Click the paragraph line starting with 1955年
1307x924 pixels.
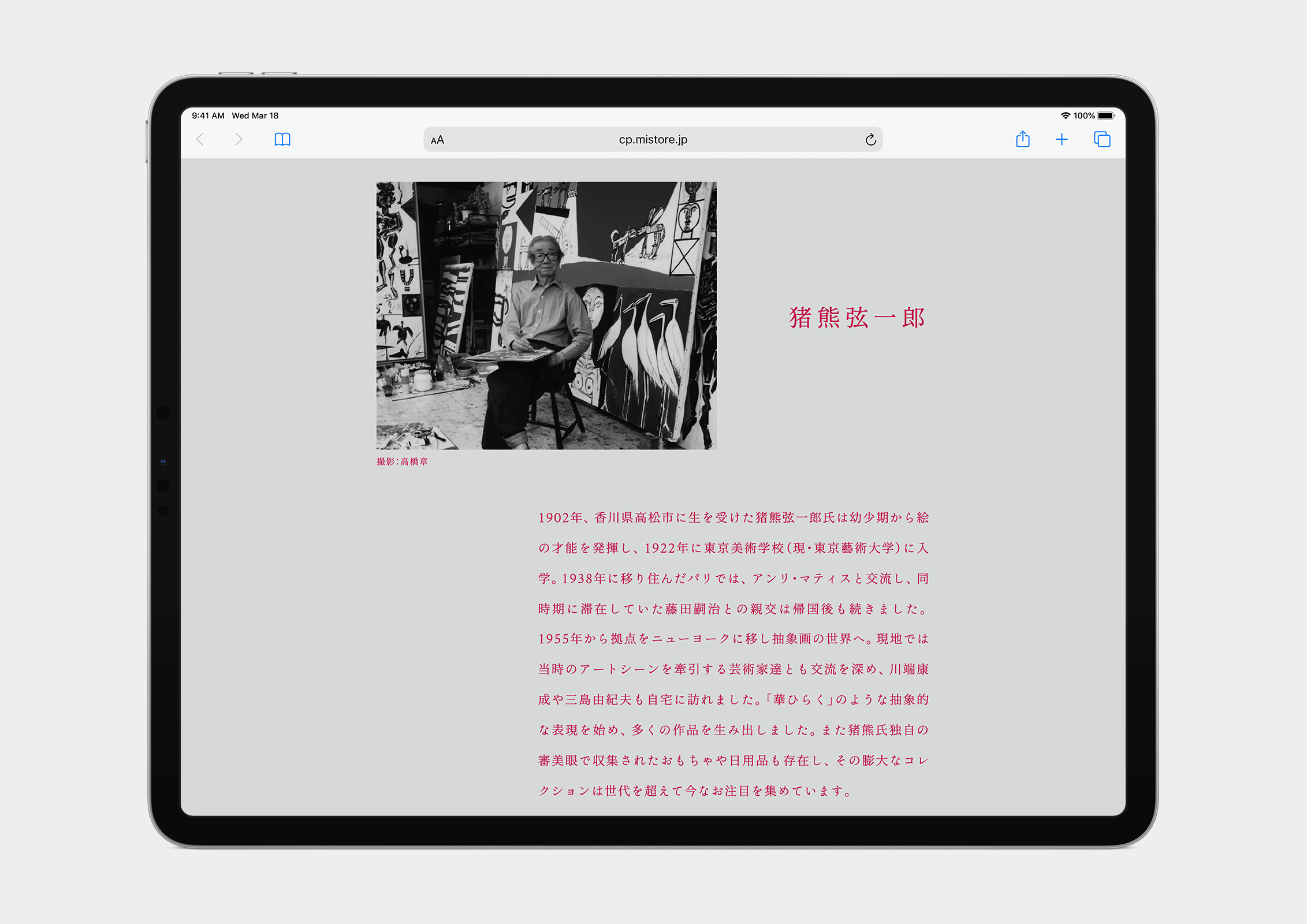[733, 639]
